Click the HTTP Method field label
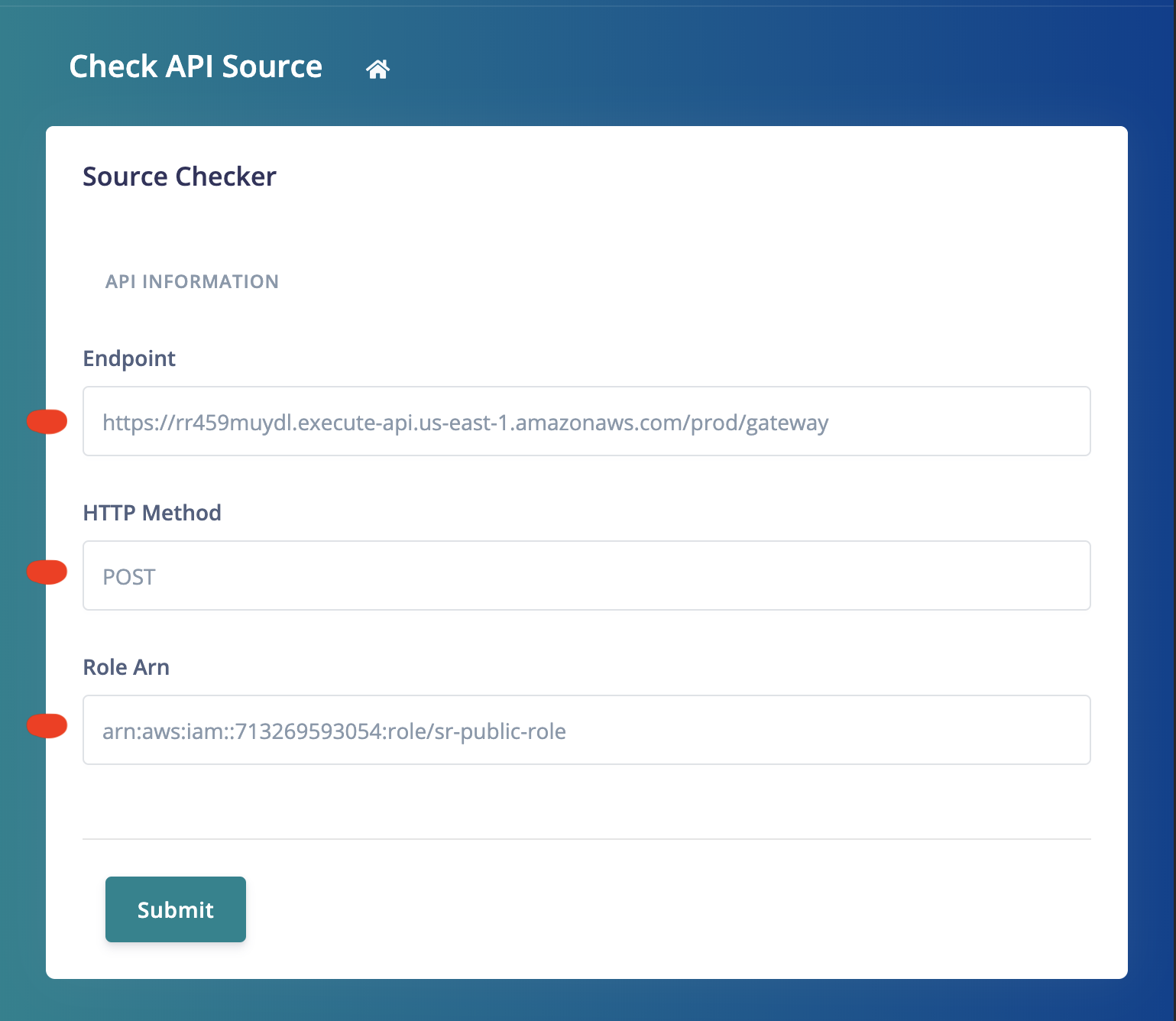 (x=151, y=513)
